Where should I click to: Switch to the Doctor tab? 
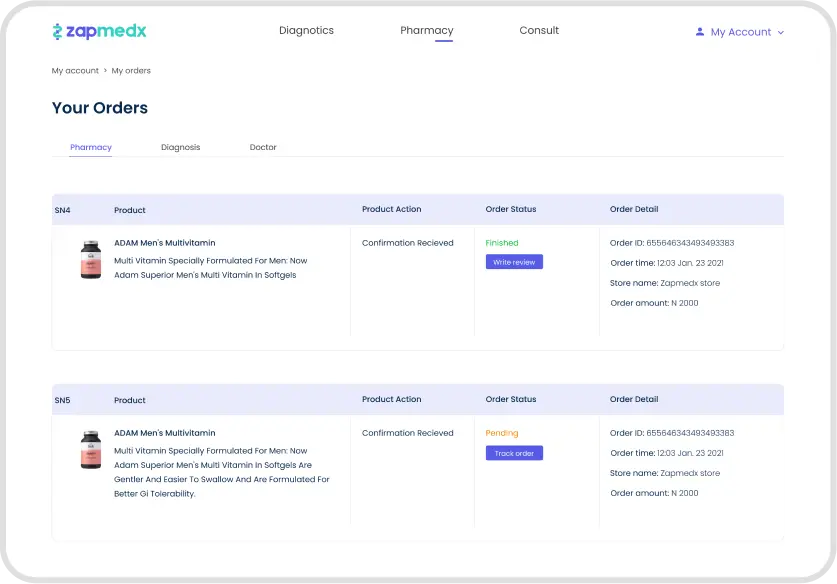263,147
